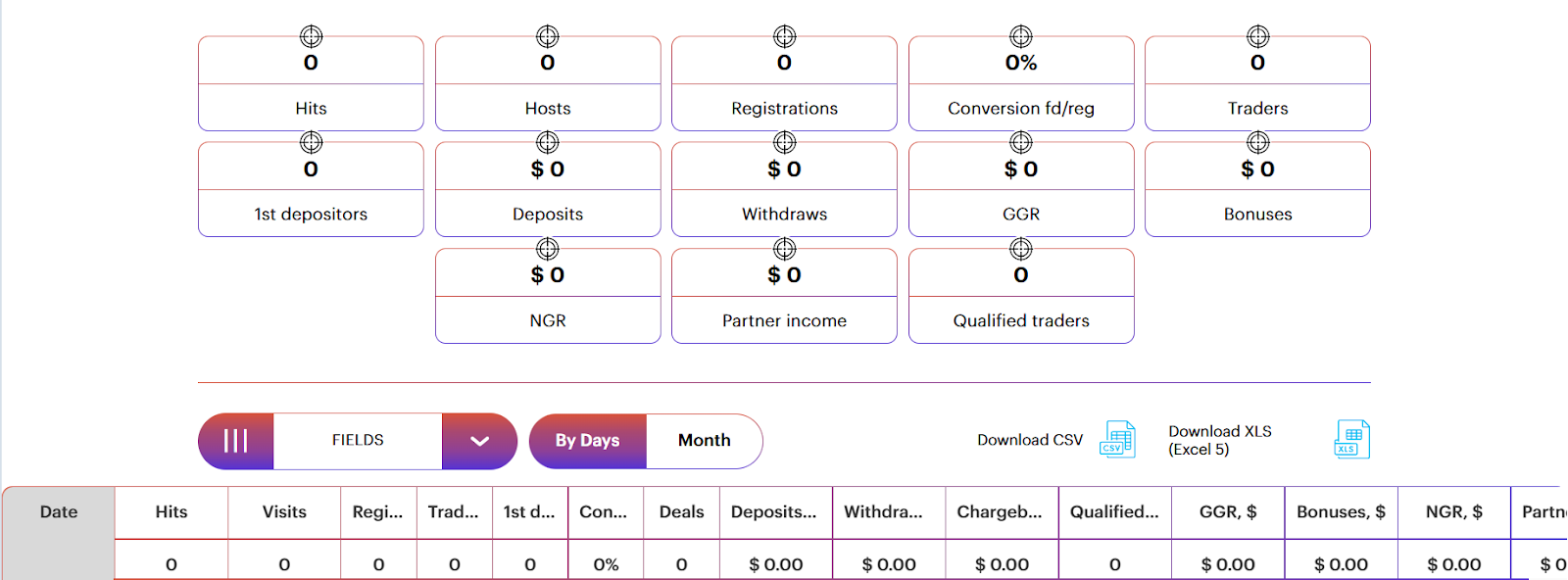Screen dimensions: 1568x580
Task: Click the Download CSV link text
Action: 1030,440
